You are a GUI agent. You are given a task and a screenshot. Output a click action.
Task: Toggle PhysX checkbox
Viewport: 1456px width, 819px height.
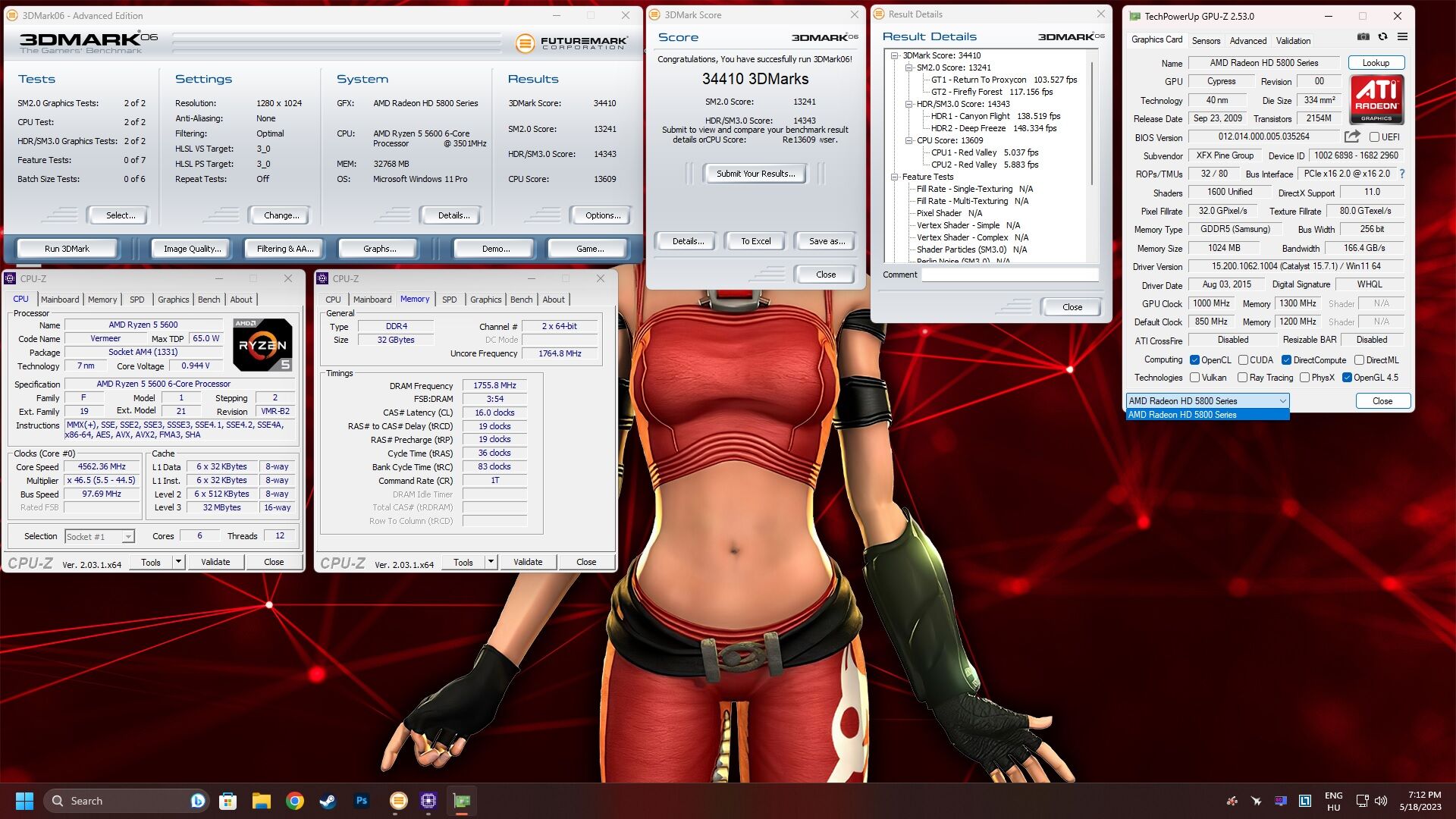(x=1305, y=378)
